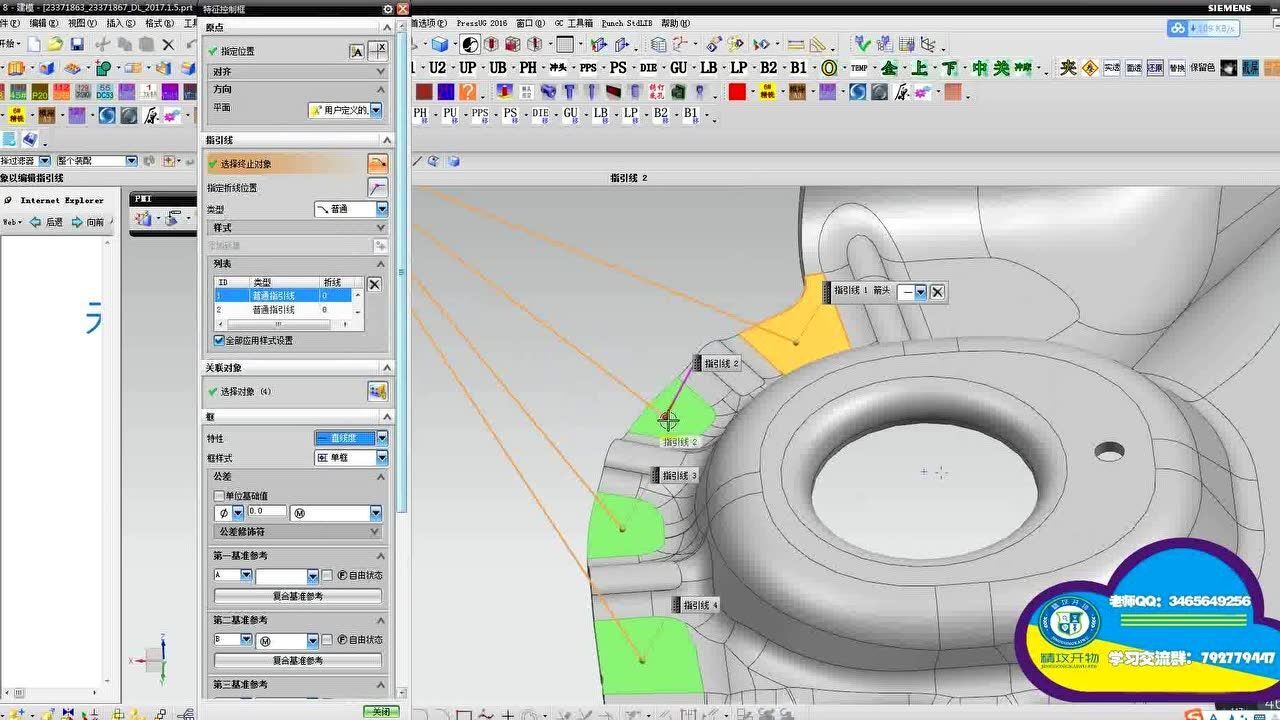Enable the 单位基础值 checkbox
Image resolution: width=1280 pixels, height=720 pixels.
pyautogui.click(x=219, y=496)
